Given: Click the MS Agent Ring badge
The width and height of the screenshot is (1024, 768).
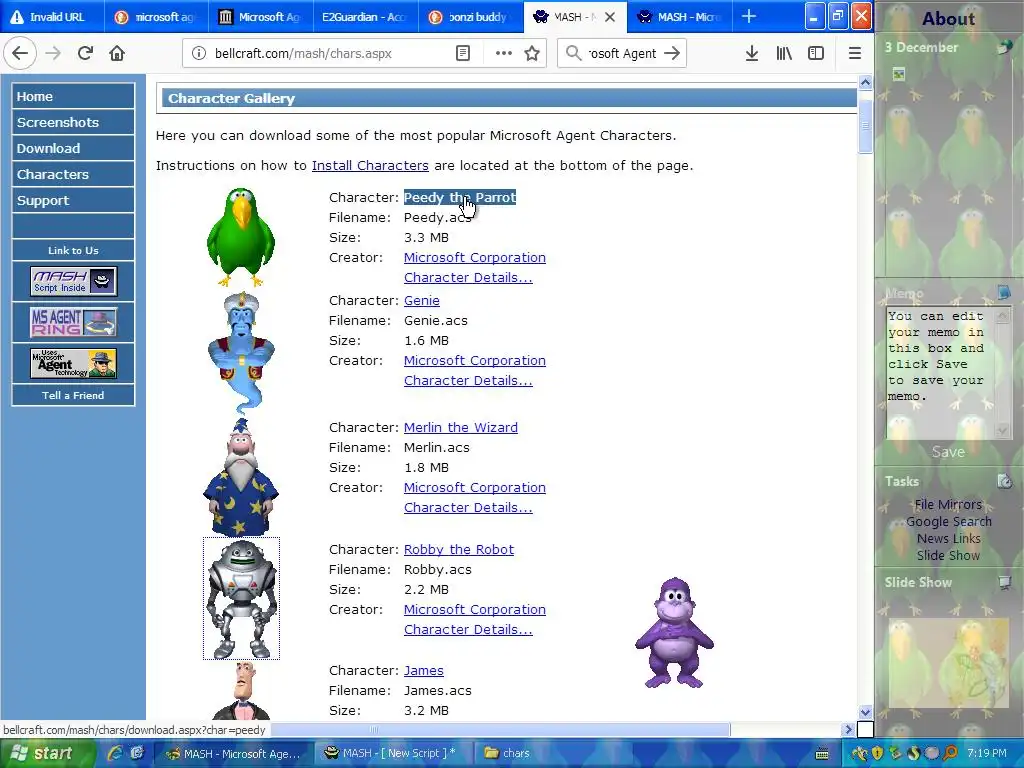Looking at the screenshot, I should point(73,323).
